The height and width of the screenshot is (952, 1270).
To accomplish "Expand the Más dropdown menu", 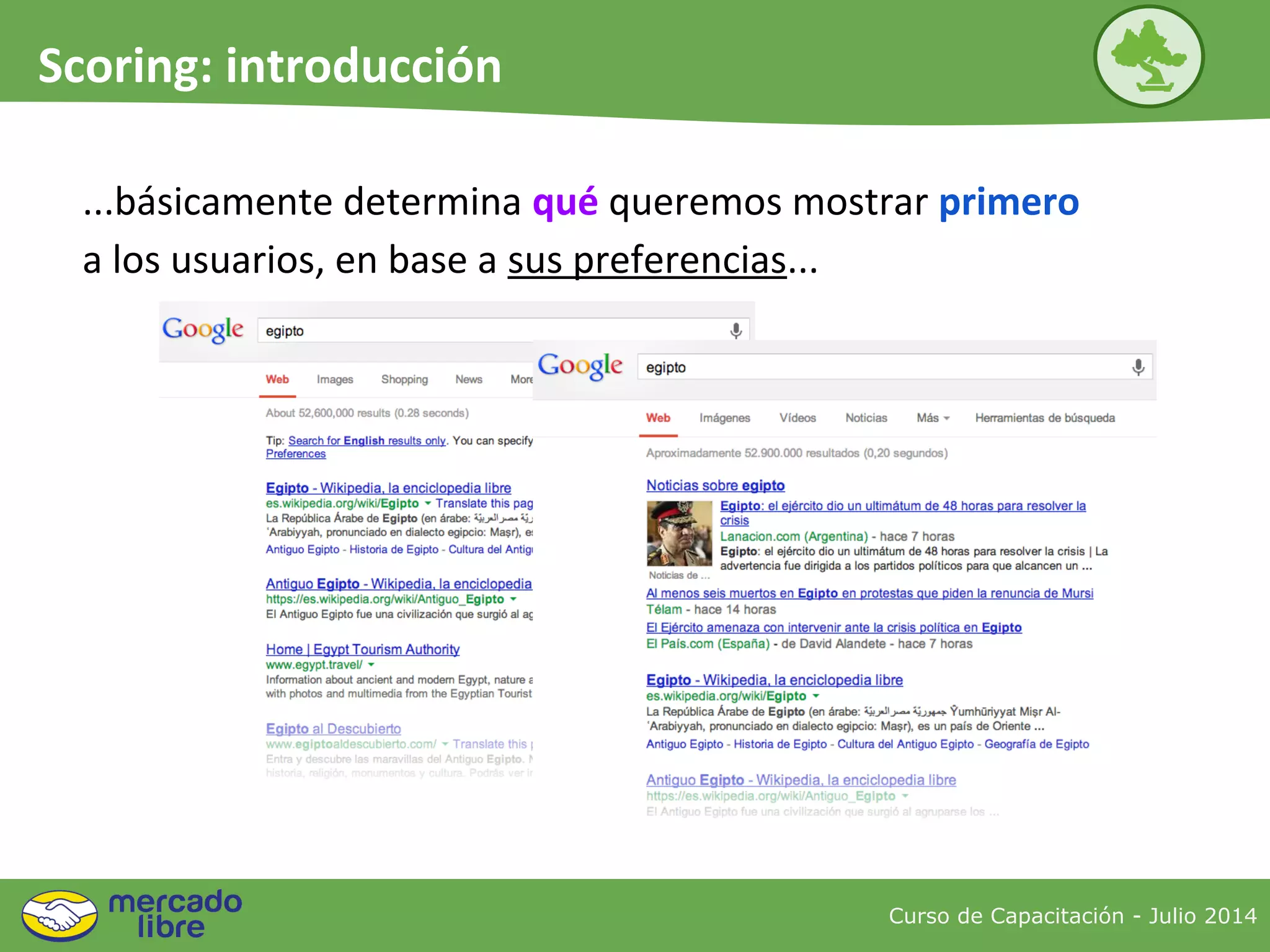I will 933,418.
